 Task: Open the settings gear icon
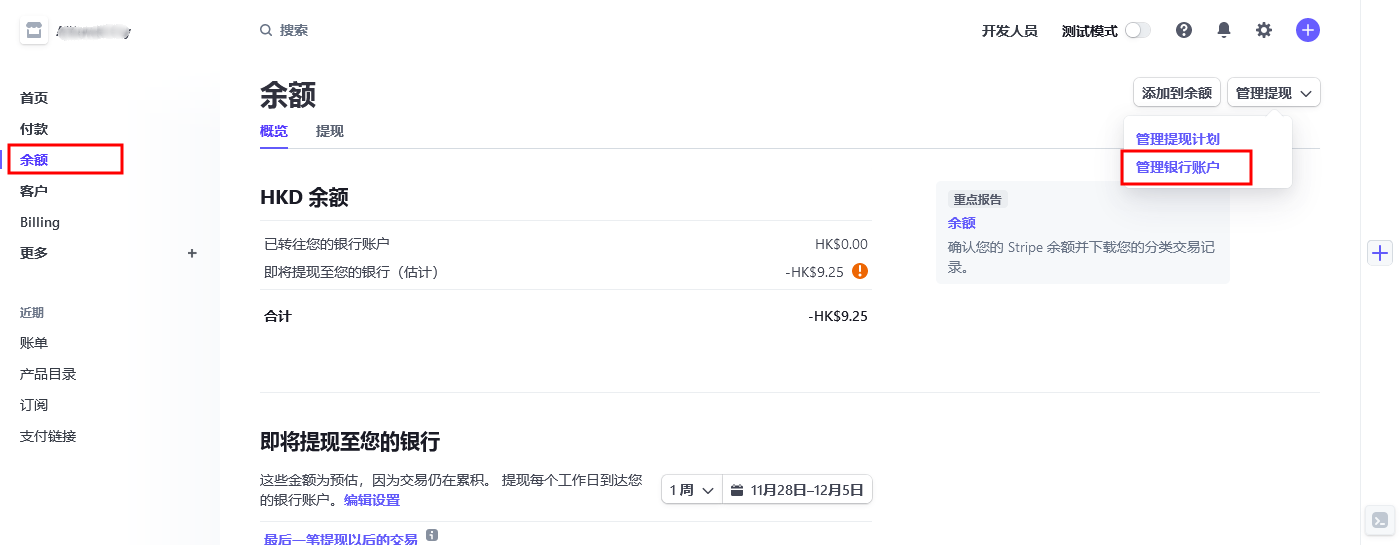1264,30
